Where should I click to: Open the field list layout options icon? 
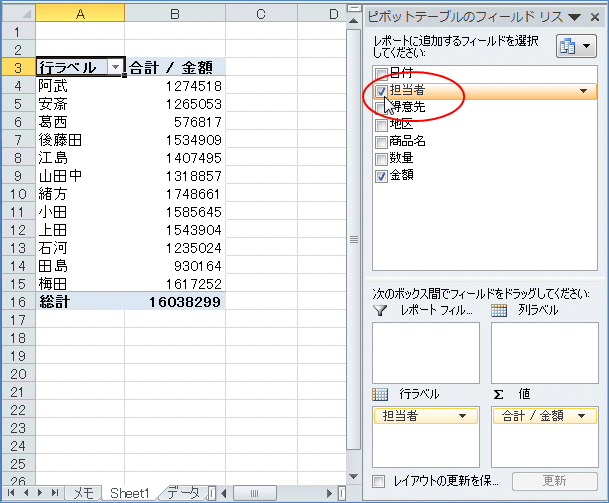tap(576, 46)
